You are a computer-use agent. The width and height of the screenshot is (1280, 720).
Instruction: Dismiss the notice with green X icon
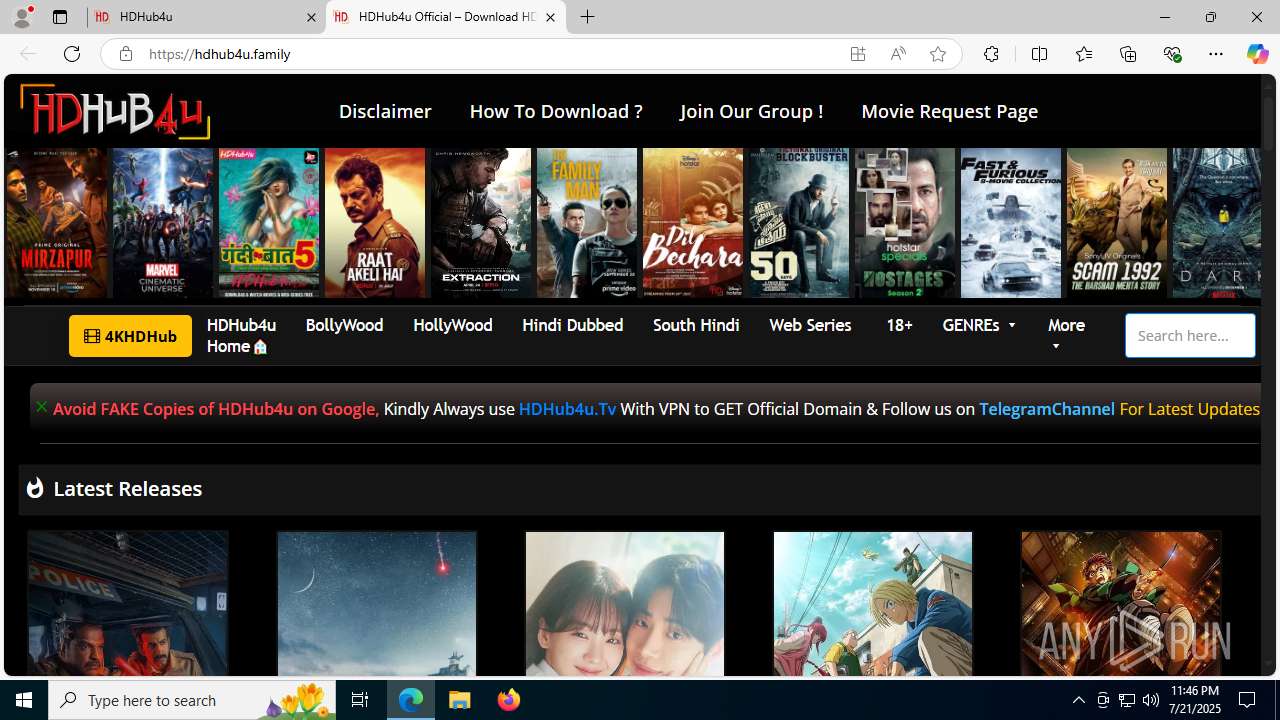coord(42,407)
